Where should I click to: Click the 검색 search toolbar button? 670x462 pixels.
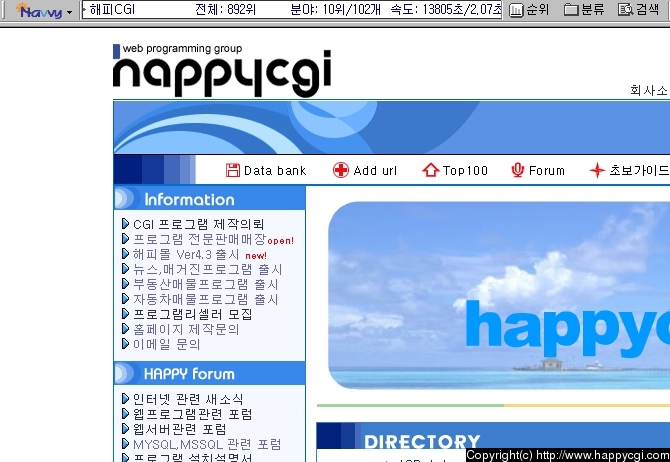tap(639, 9)
